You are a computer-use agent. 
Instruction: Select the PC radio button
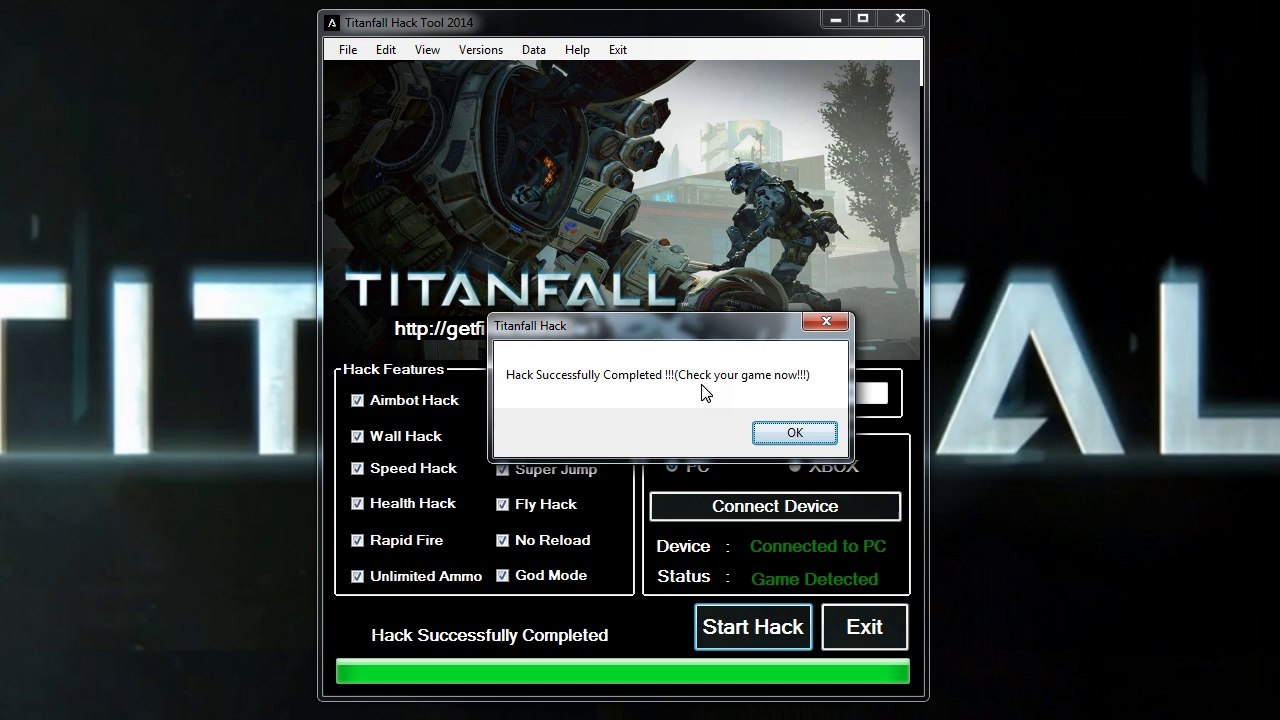tap(672, 467)
